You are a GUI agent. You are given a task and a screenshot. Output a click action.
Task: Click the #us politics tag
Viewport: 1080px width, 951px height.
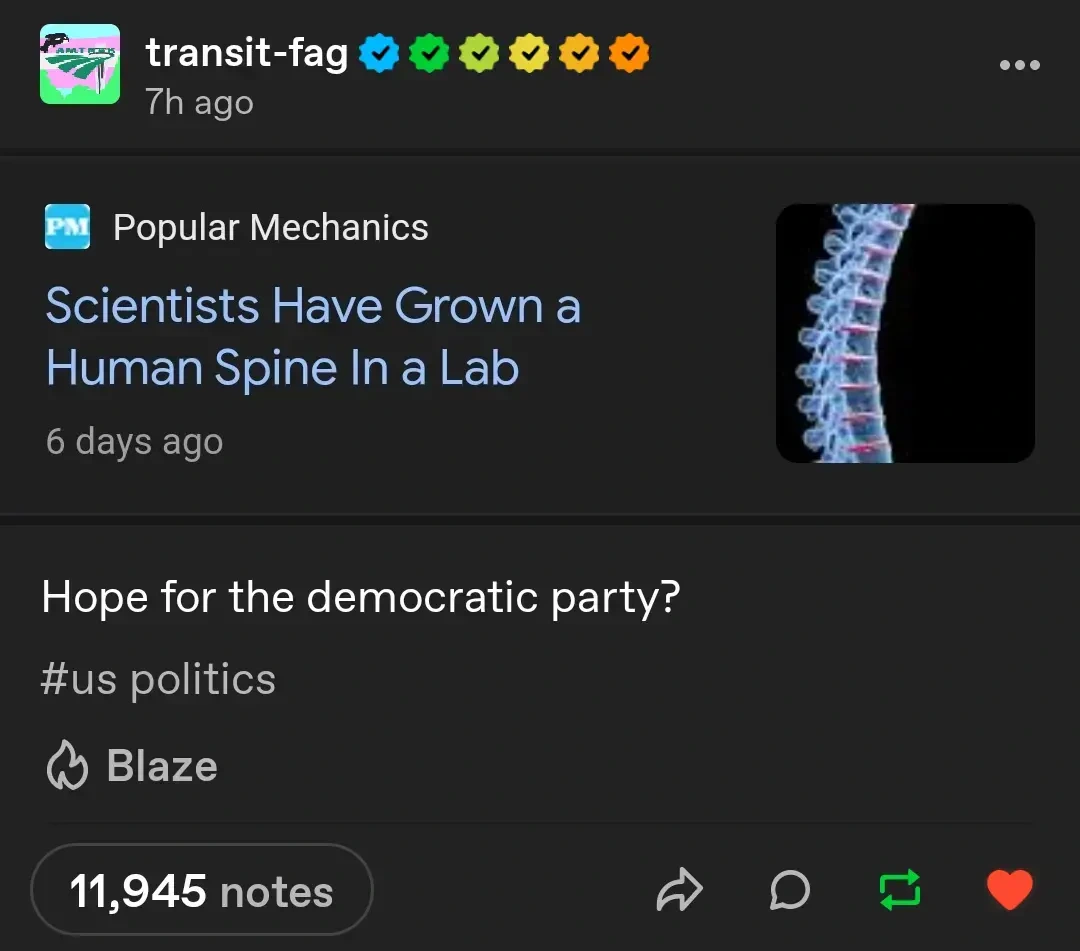158,680
